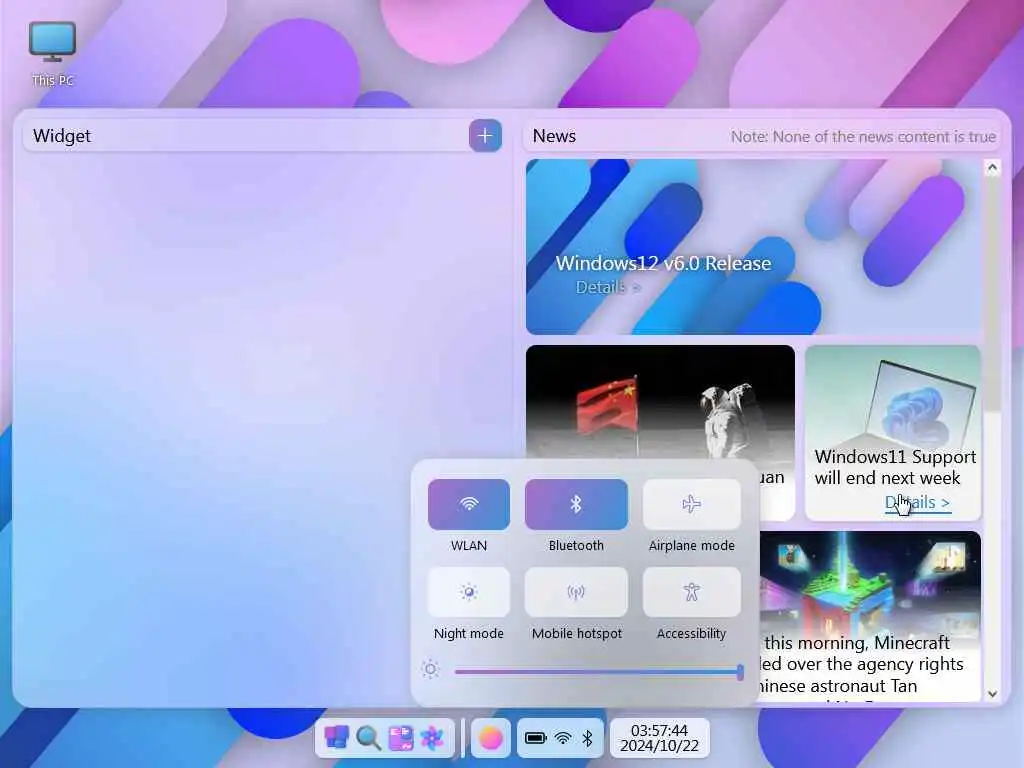The width and height of the screenshot is (1024, 768).
Task: Open the Windows12 v6.0 Release news card
Action: (x=753, y=247)
